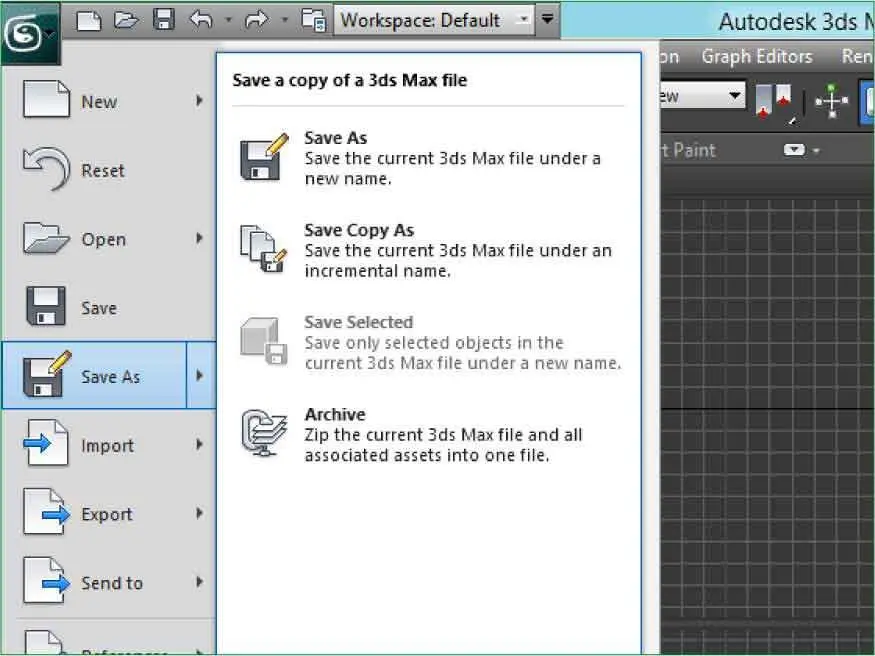875x656 pixels.
Task: Click the Redo arrow in quick access toolbar
Action: click(256, 20)
